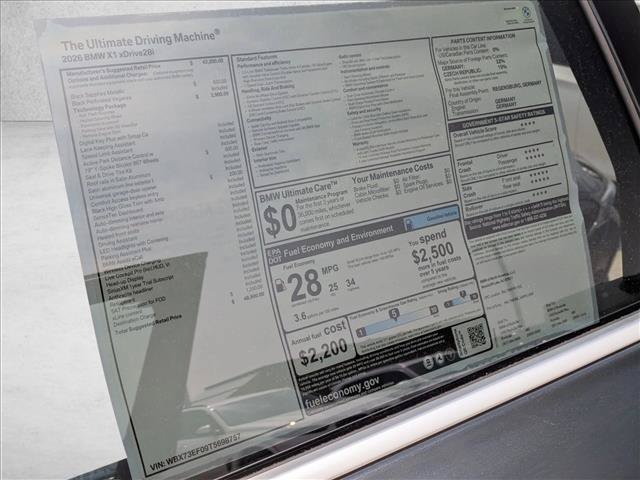
Task: Click the 'Fuel Economy and Environment' header
Action: coord(338,241)
